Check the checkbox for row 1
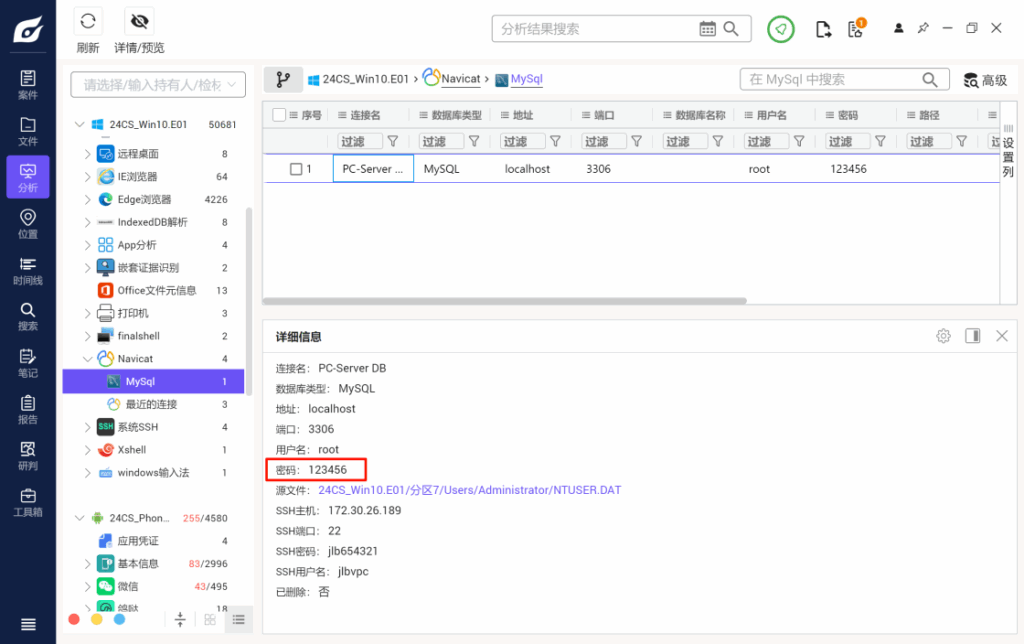This screenshot has width=1024, height=644. tap(296, 169)
